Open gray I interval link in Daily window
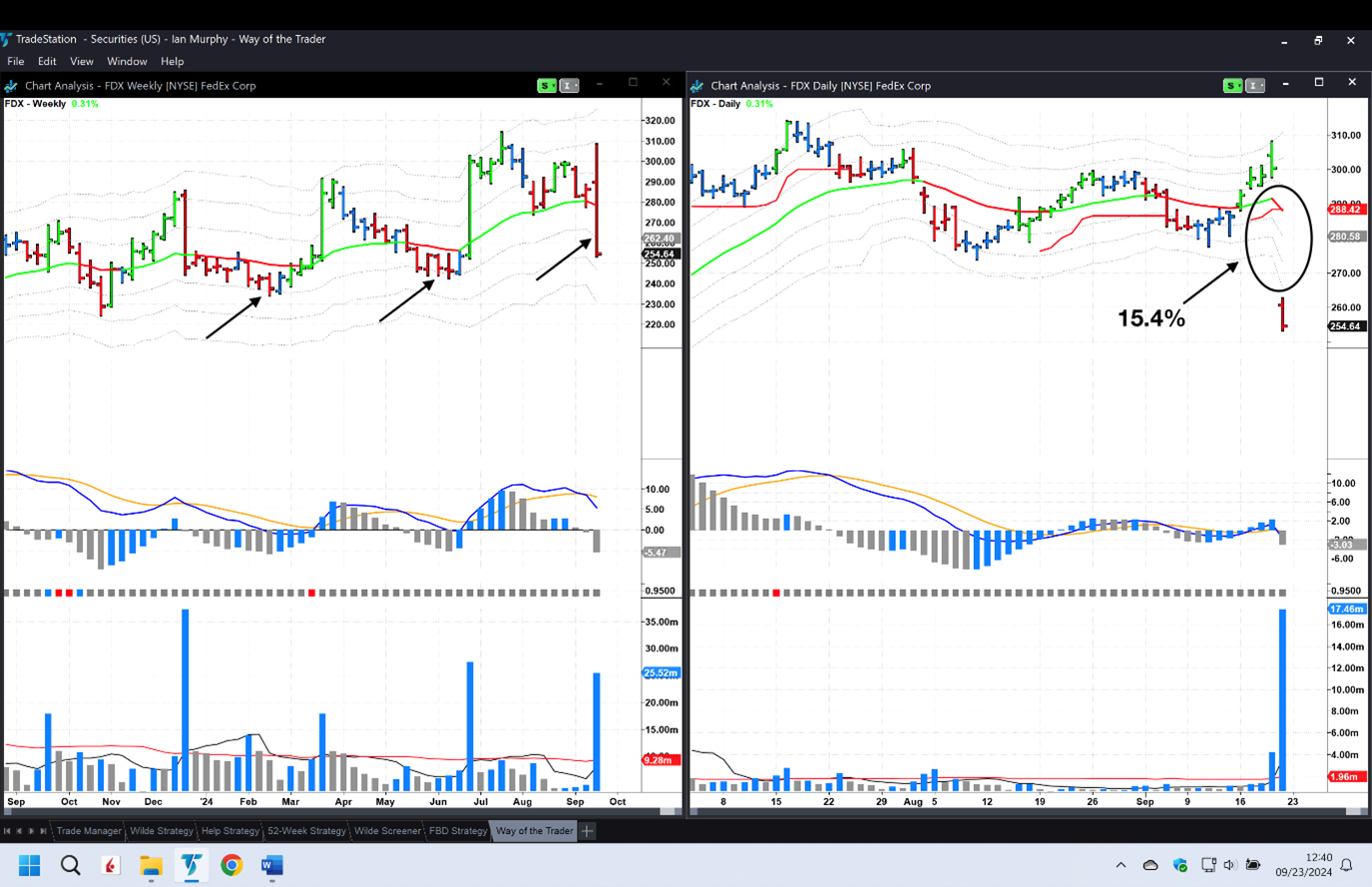This screenshot has width=1372, height=887. (x=1255, y=86)
